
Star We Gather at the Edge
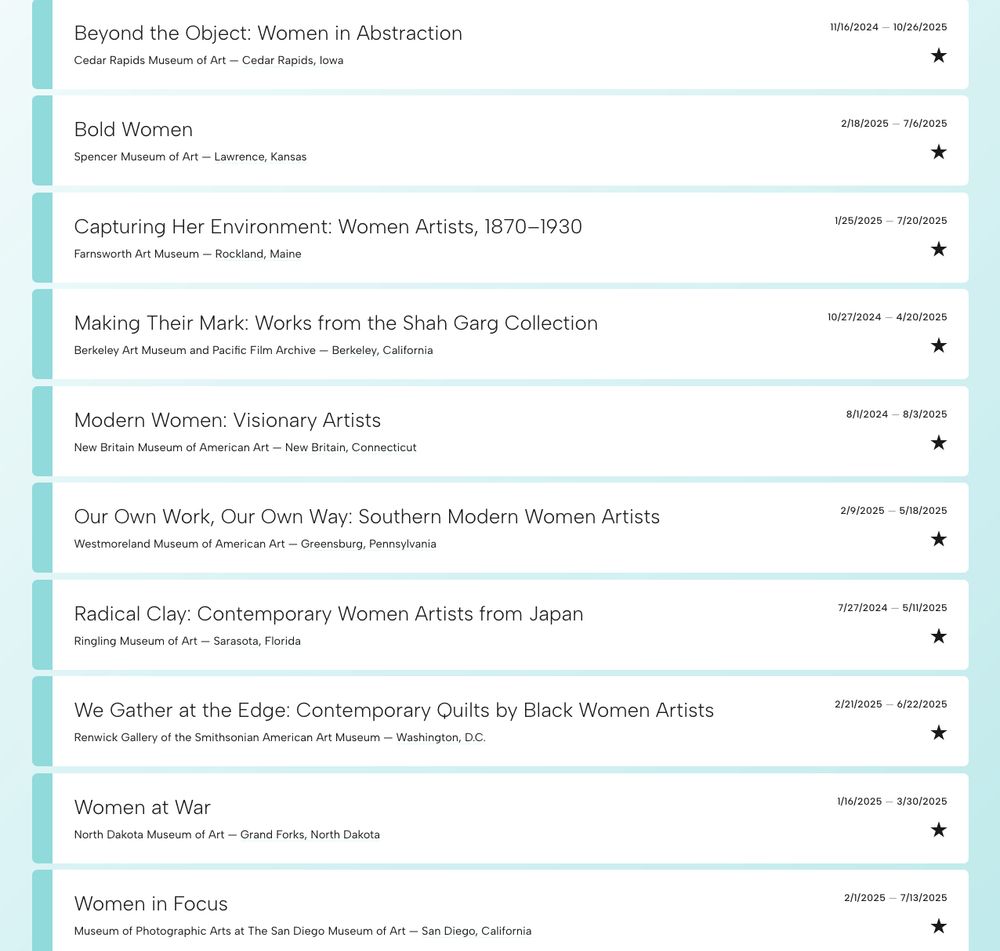(x=938, y=732)
